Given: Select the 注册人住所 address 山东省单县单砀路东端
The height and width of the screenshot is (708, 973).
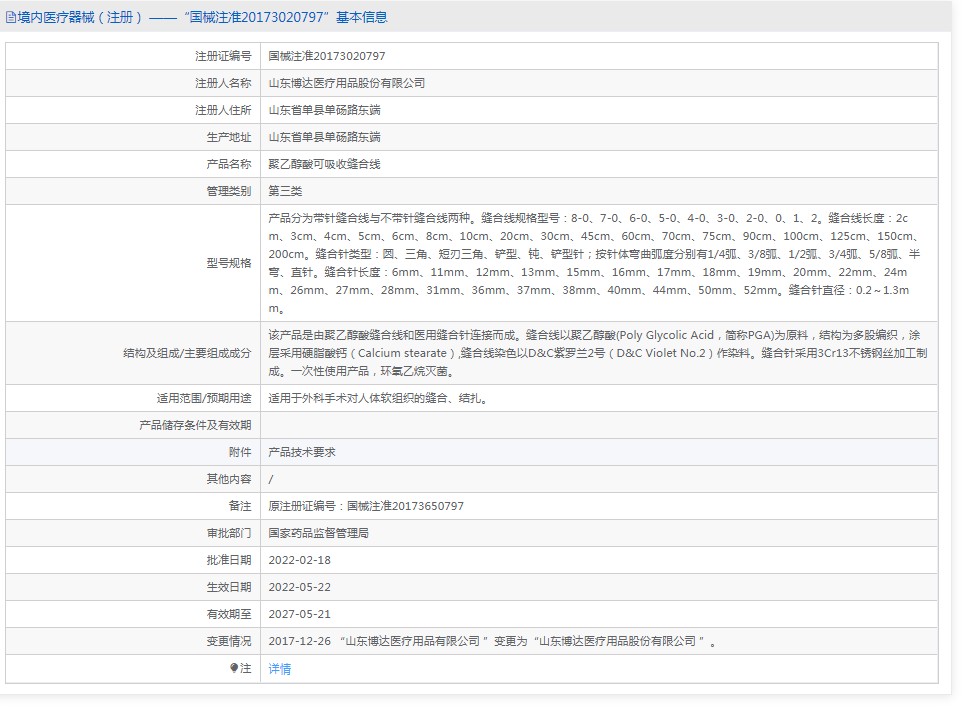Looking at the screenshot, I should (x=324, y=110).
